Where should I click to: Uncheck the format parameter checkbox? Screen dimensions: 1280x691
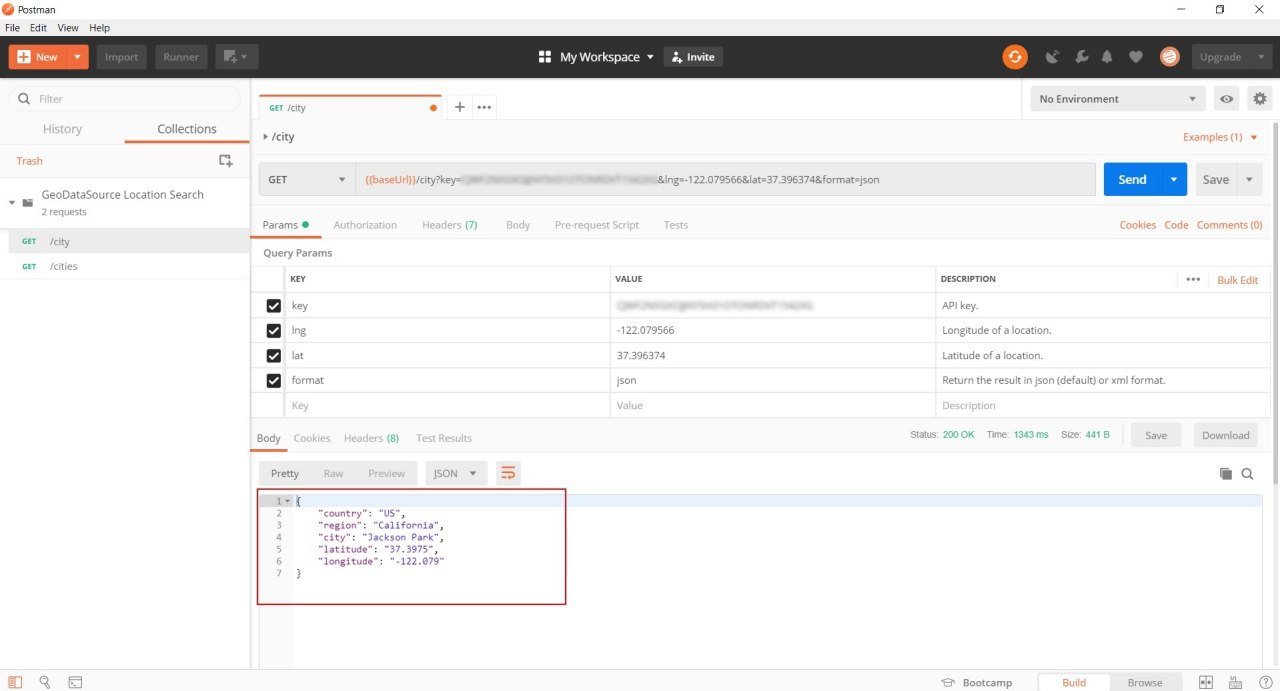[x=273, y=381]
